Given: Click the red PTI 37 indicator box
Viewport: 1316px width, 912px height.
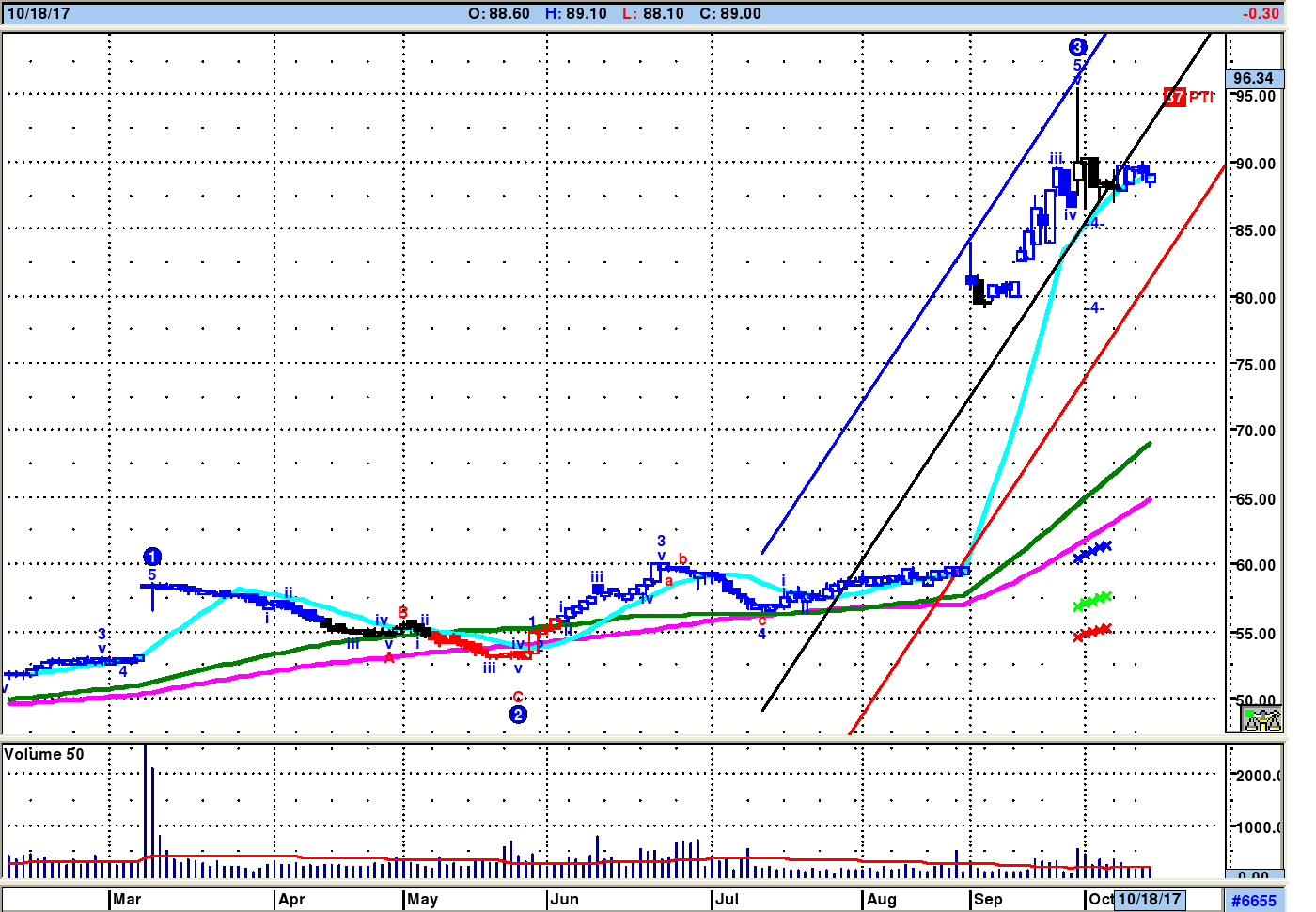Looking at the screenshot, I should coord(1175,97).
